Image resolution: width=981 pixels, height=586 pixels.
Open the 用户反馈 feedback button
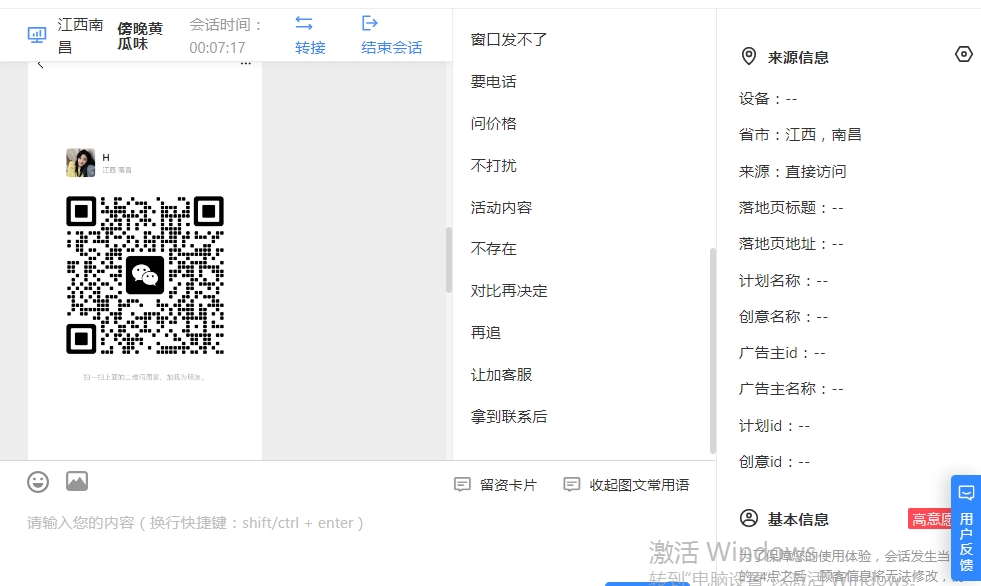point(966,528)
